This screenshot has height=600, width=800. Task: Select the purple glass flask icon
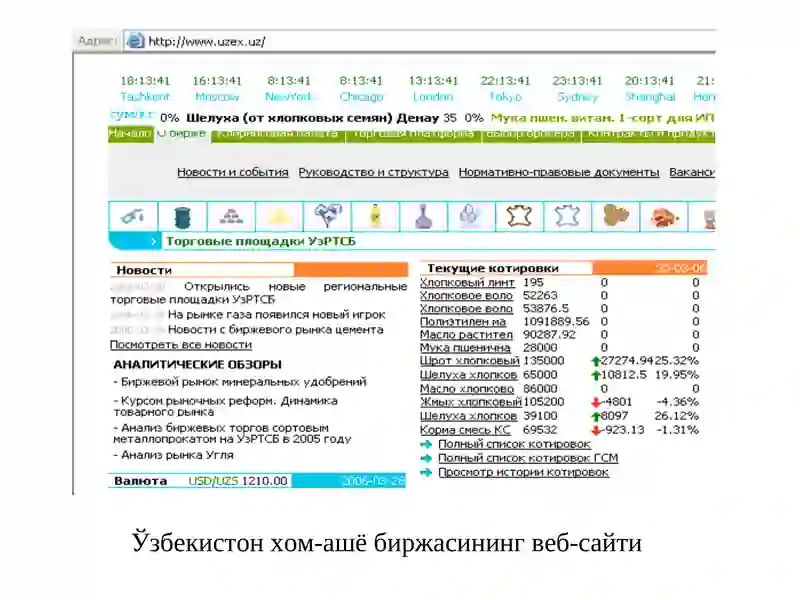423,216
